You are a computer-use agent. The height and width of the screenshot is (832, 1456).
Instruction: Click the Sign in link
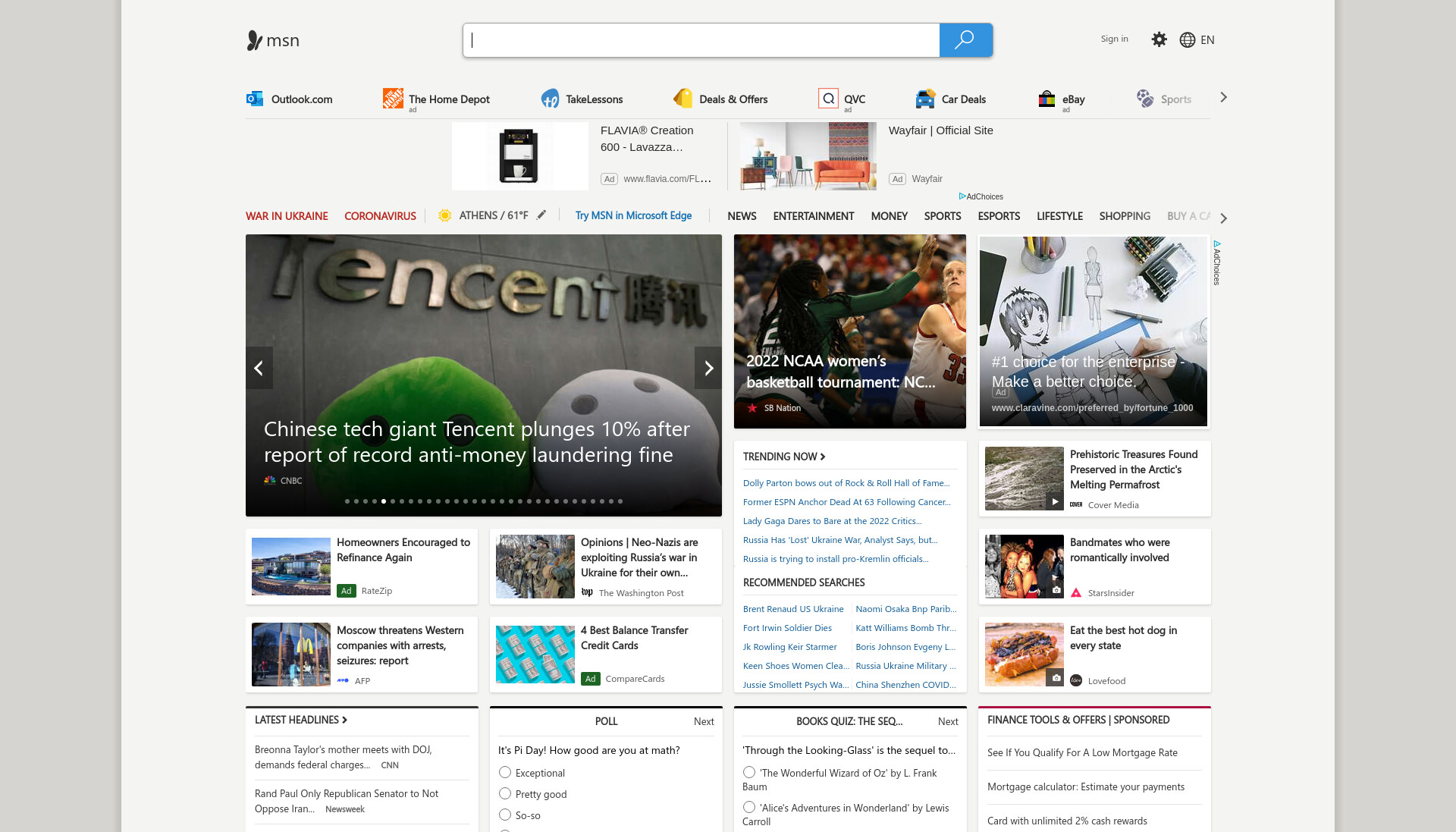coord(1114,39)
